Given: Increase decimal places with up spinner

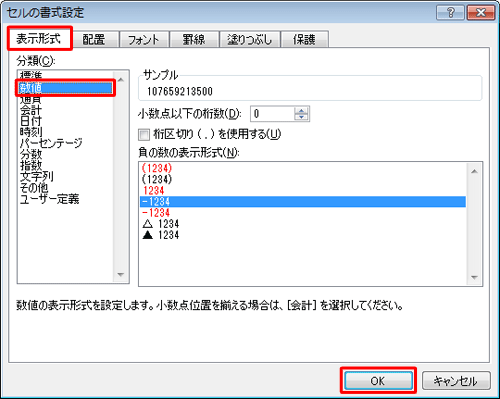Looking at the screenshot, I should (x=301, y=111).
